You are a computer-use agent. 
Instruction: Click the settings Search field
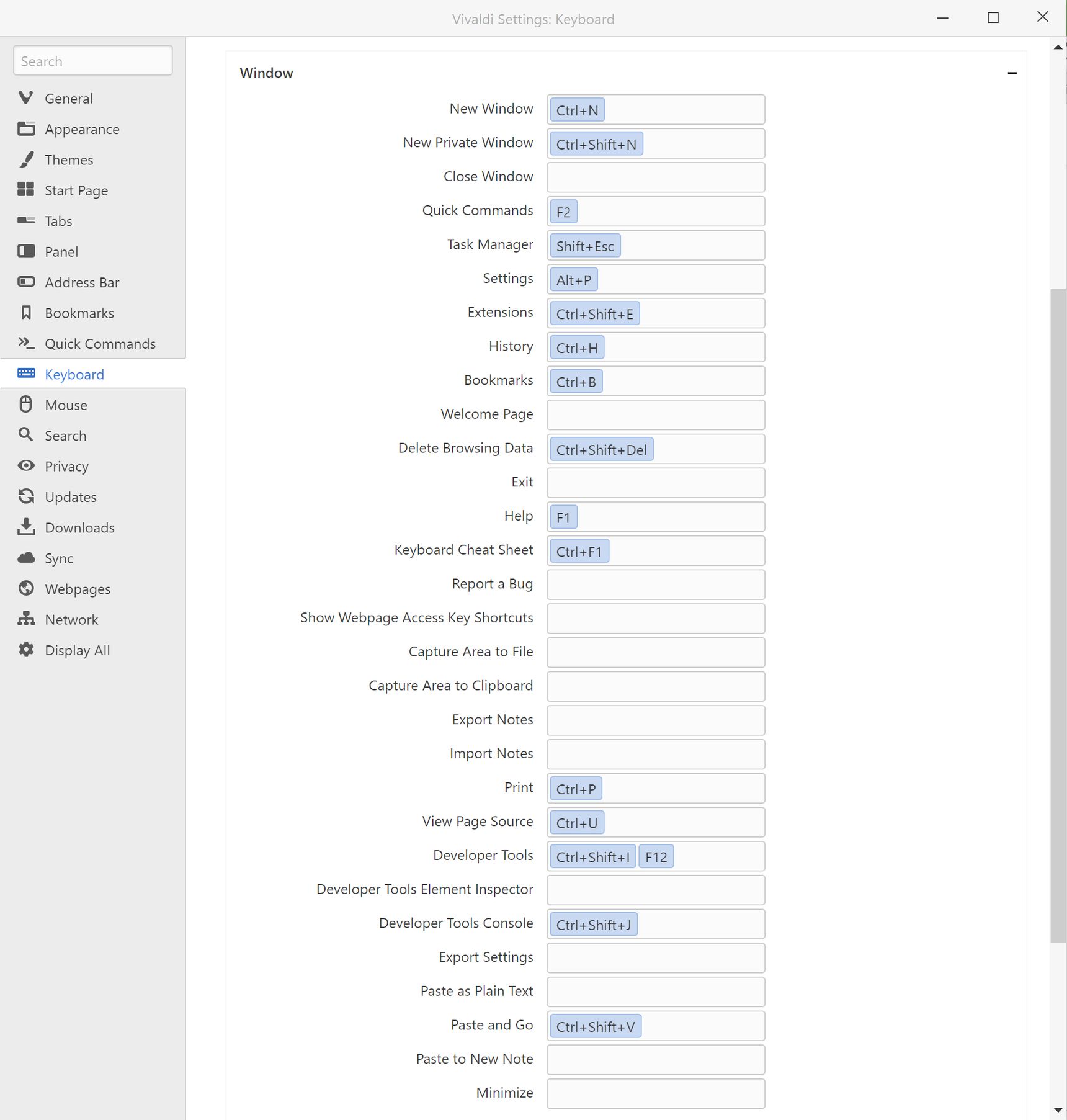pyautogui.click(x=93, y=61)
